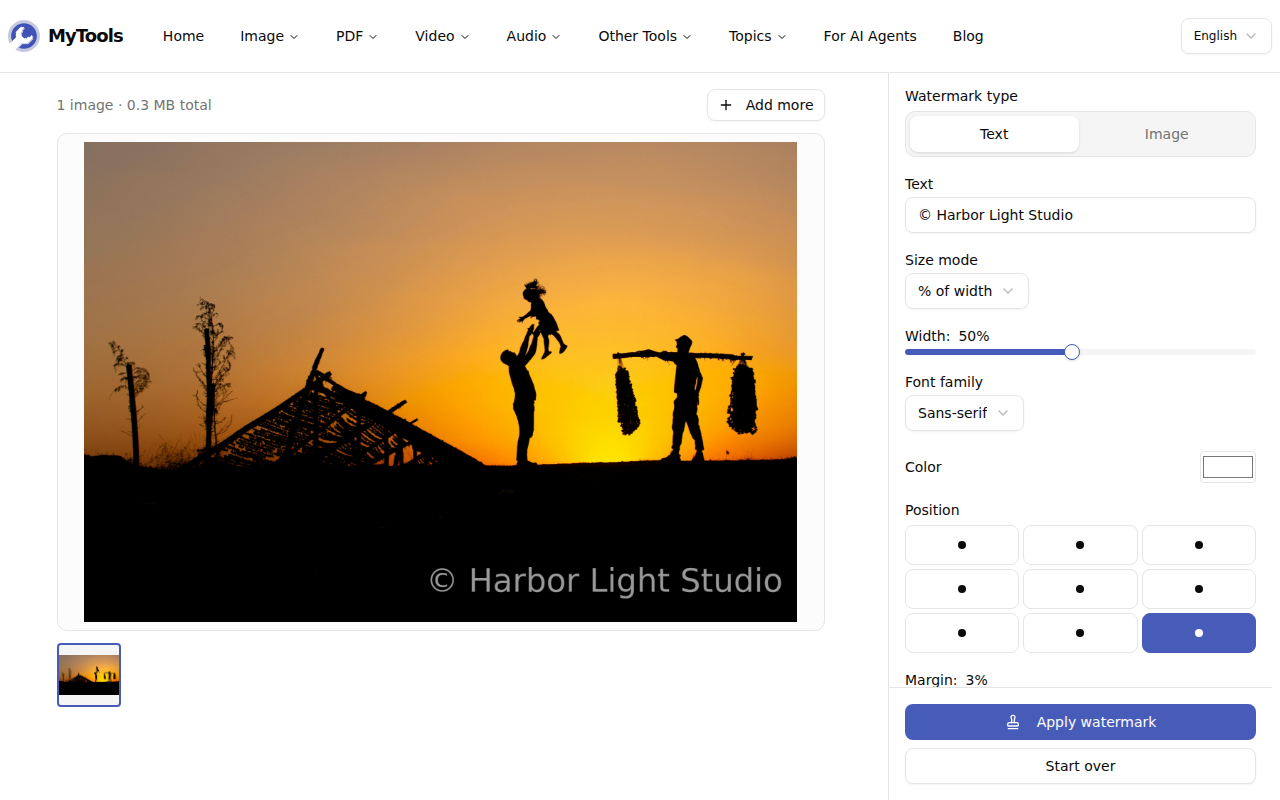Screen dimensions: 1280x800
Task: Select the bottom-right position option
Action: [1199, 633]
